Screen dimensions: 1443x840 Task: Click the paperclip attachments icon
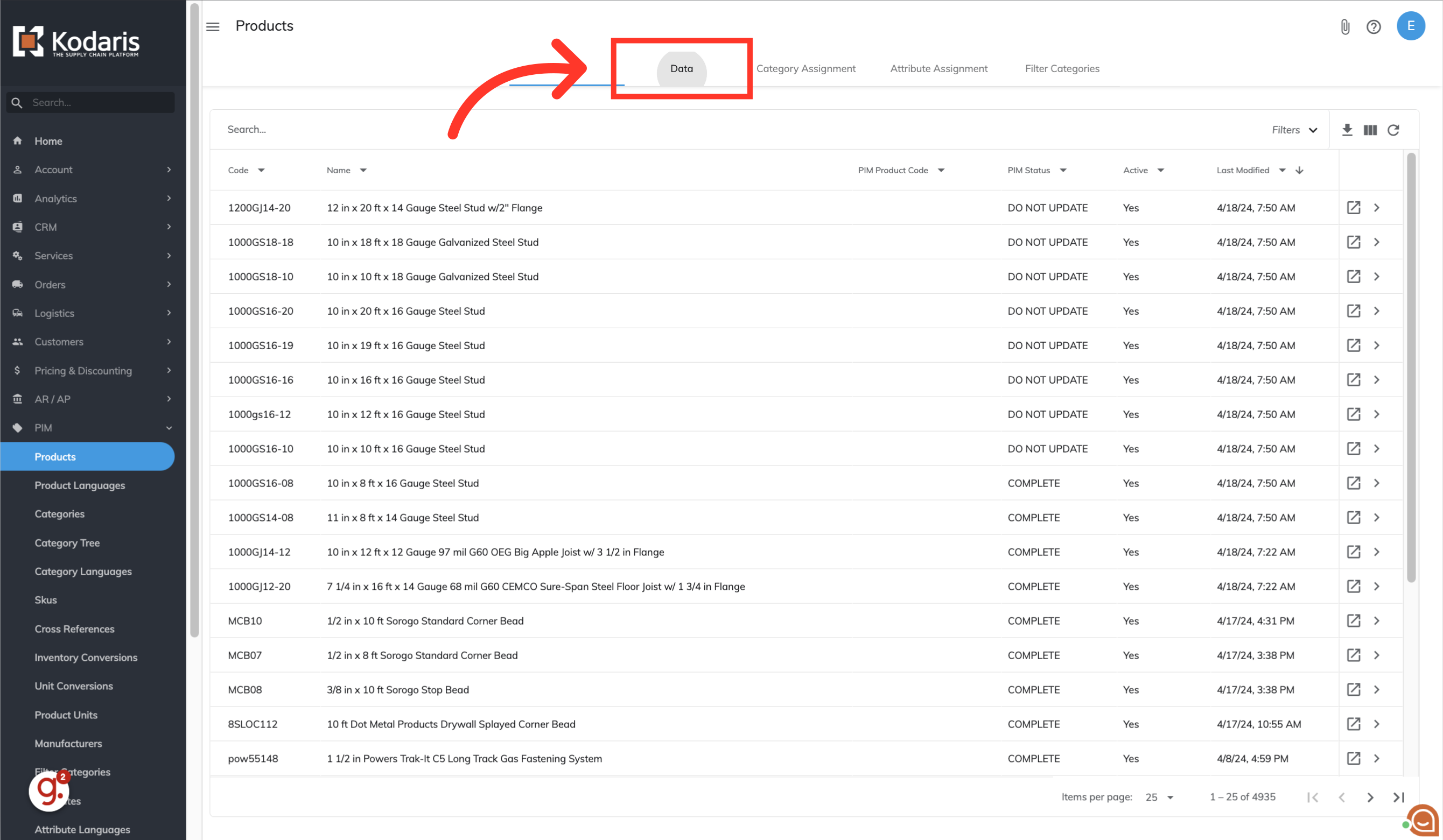1345,27
